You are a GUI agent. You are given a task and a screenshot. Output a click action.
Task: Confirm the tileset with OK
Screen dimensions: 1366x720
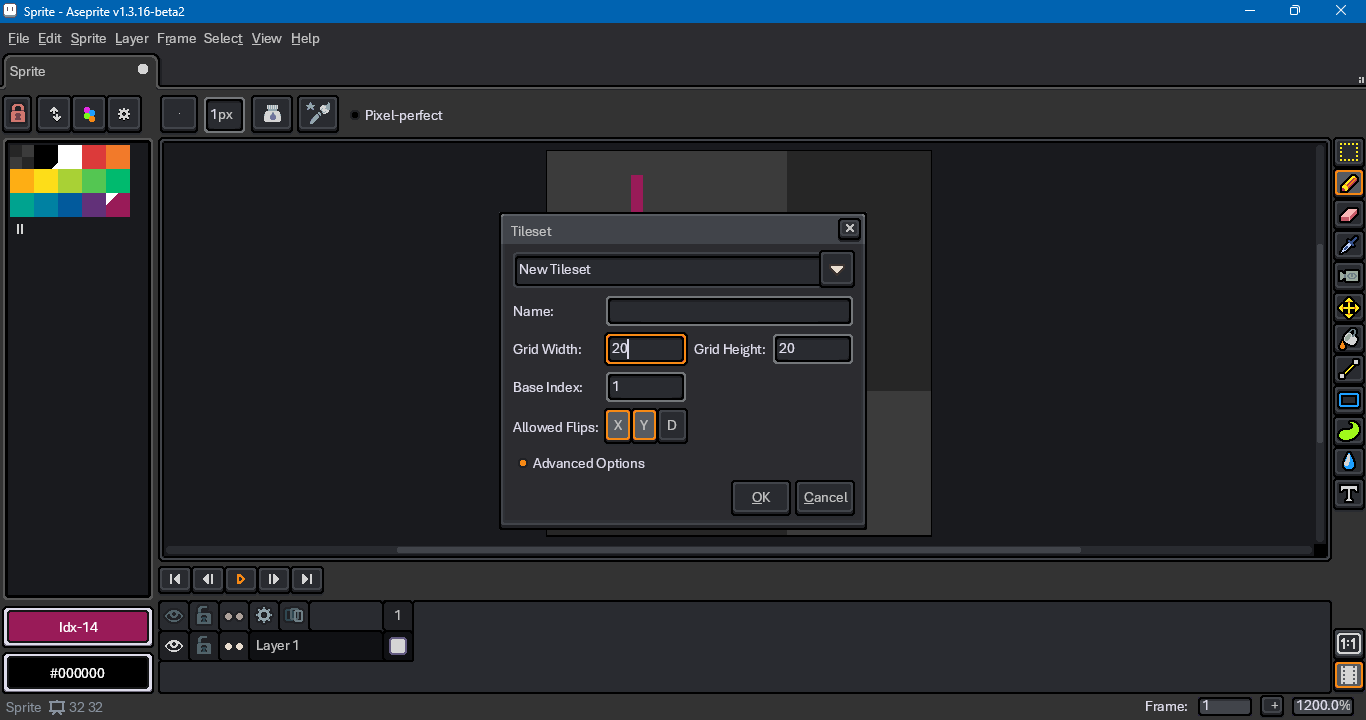pyautogui.click(x=761, y=497)
